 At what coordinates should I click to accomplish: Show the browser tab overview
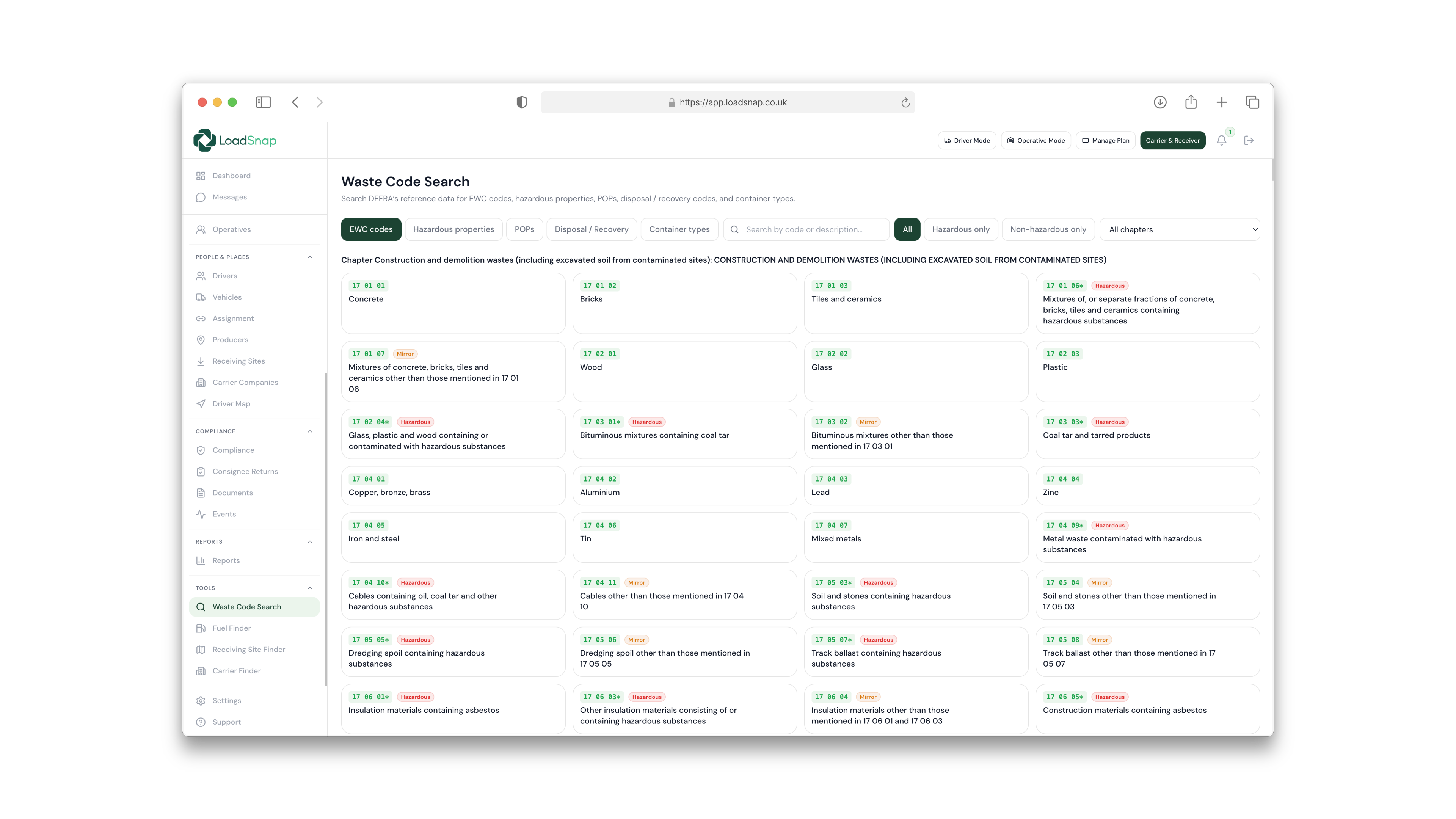point(1252,102)
